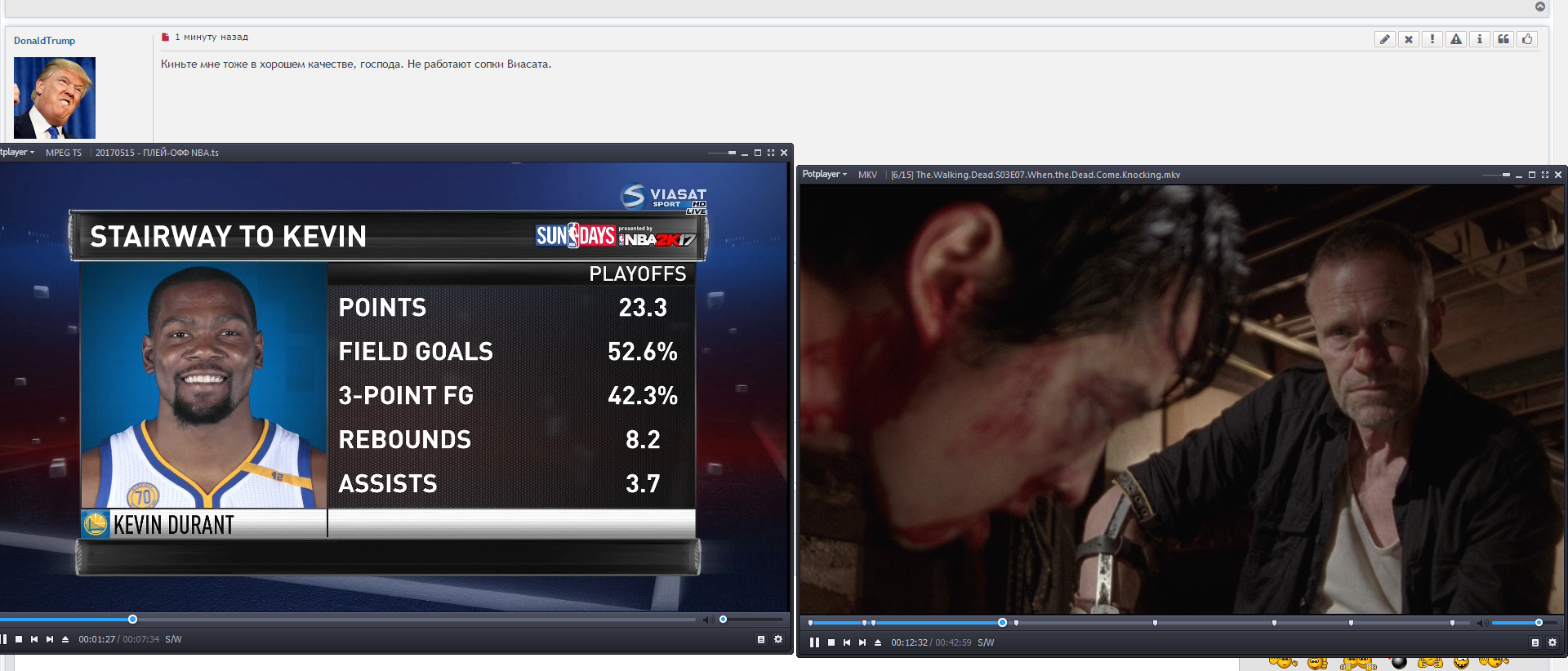
Task: Click MPEG TS format label in NBA player
Action: [64, 153]
